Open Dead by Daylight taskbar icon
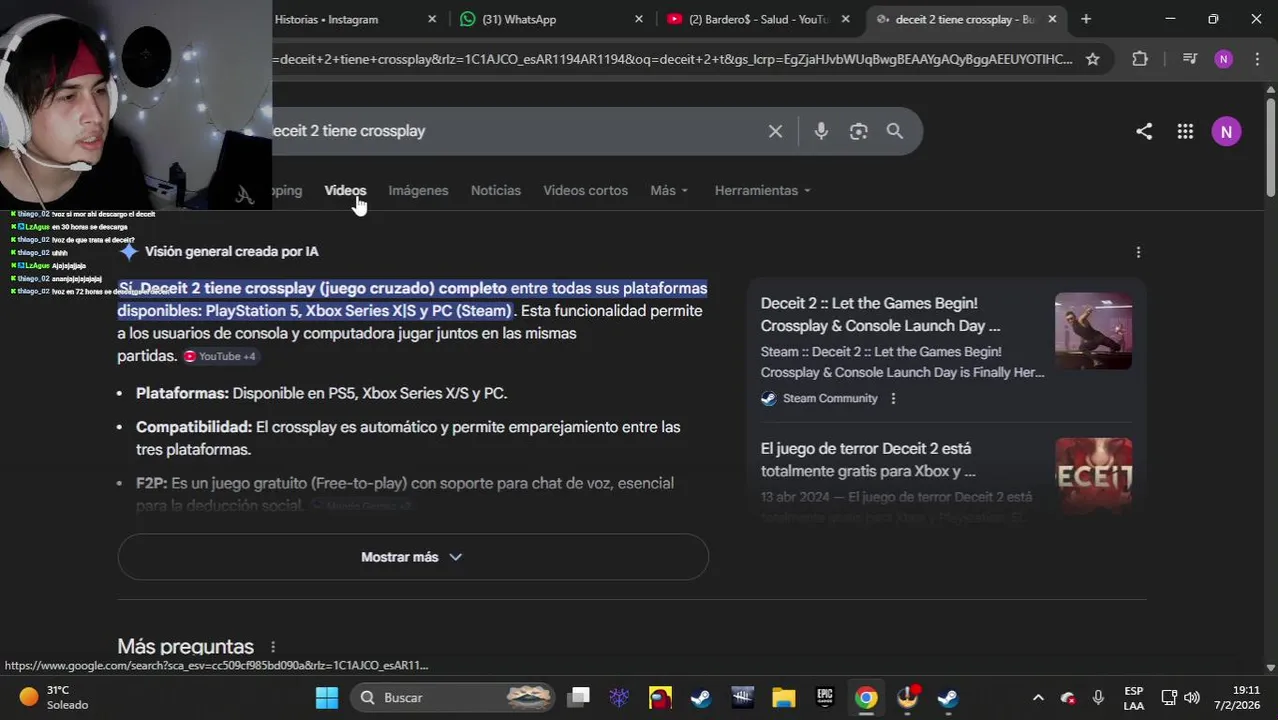 [742, 697]
